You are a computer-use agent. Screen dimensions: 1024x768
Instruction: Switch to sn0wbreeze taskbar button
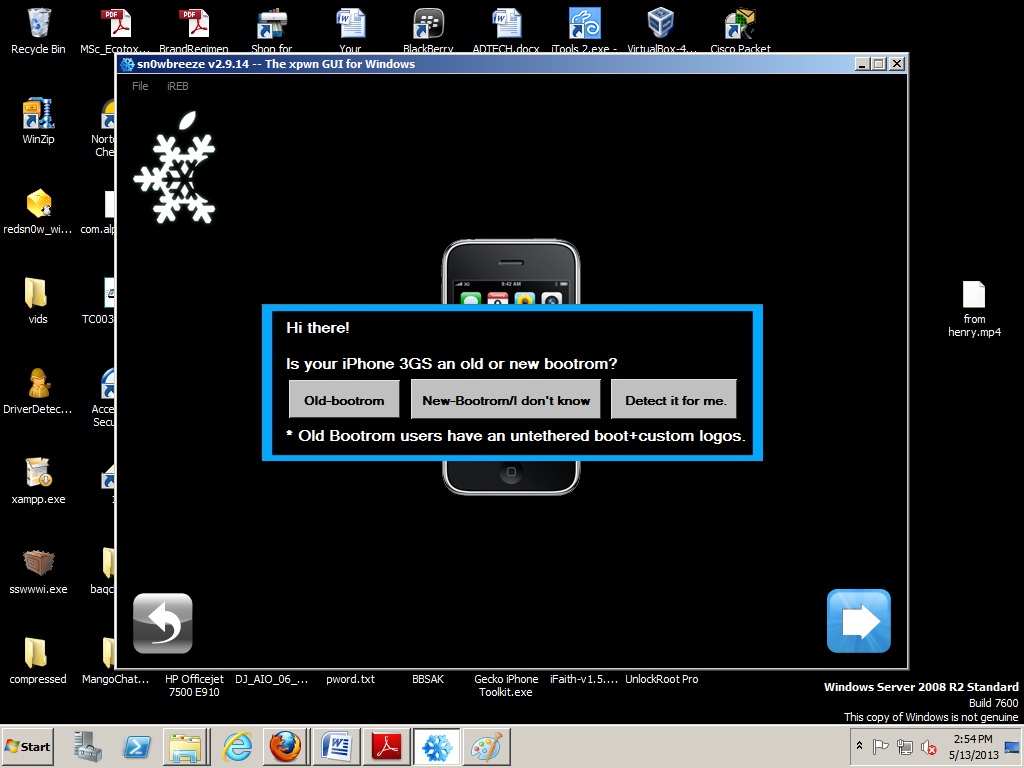437,746
